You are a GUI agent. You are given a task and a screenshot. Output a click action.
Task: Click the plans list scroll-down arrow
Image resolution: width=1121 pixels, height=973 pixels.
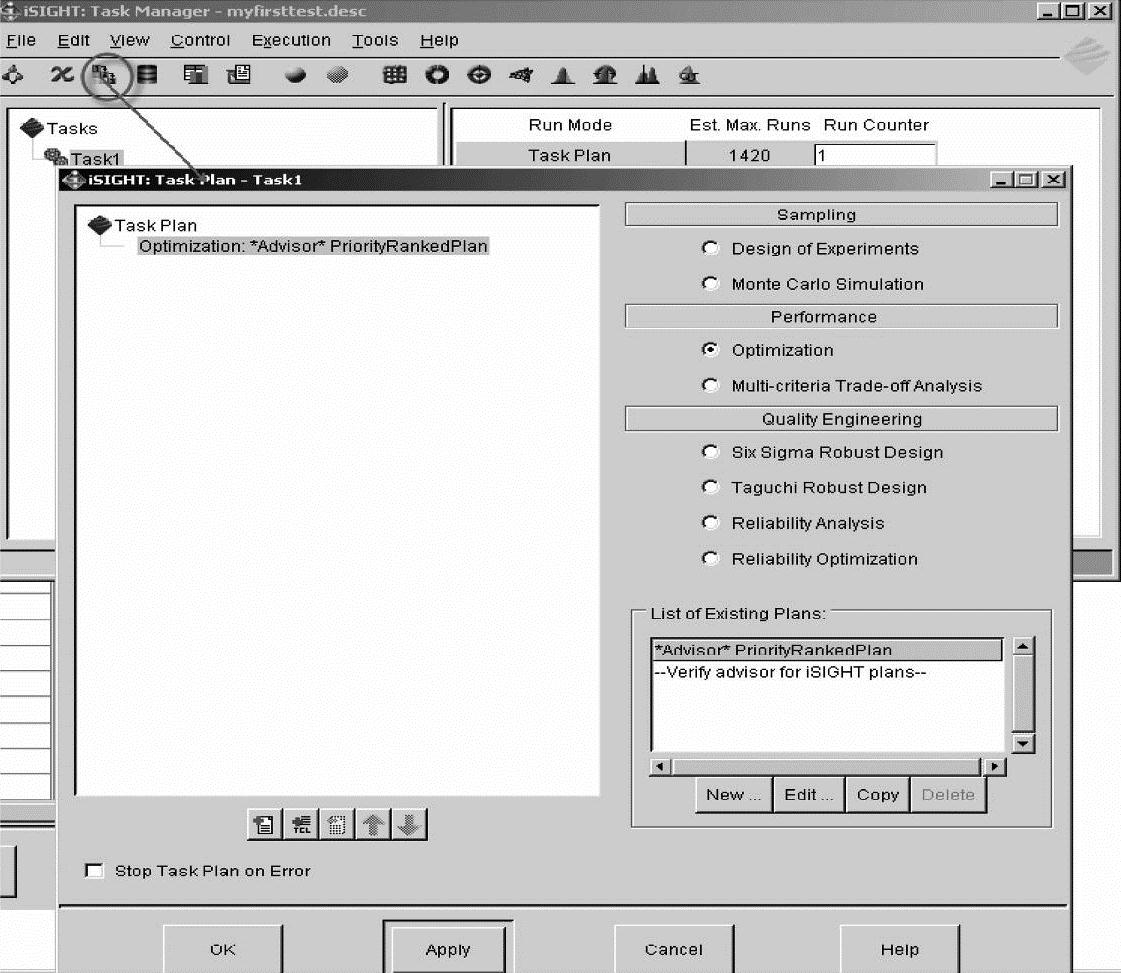point(1024,744)
